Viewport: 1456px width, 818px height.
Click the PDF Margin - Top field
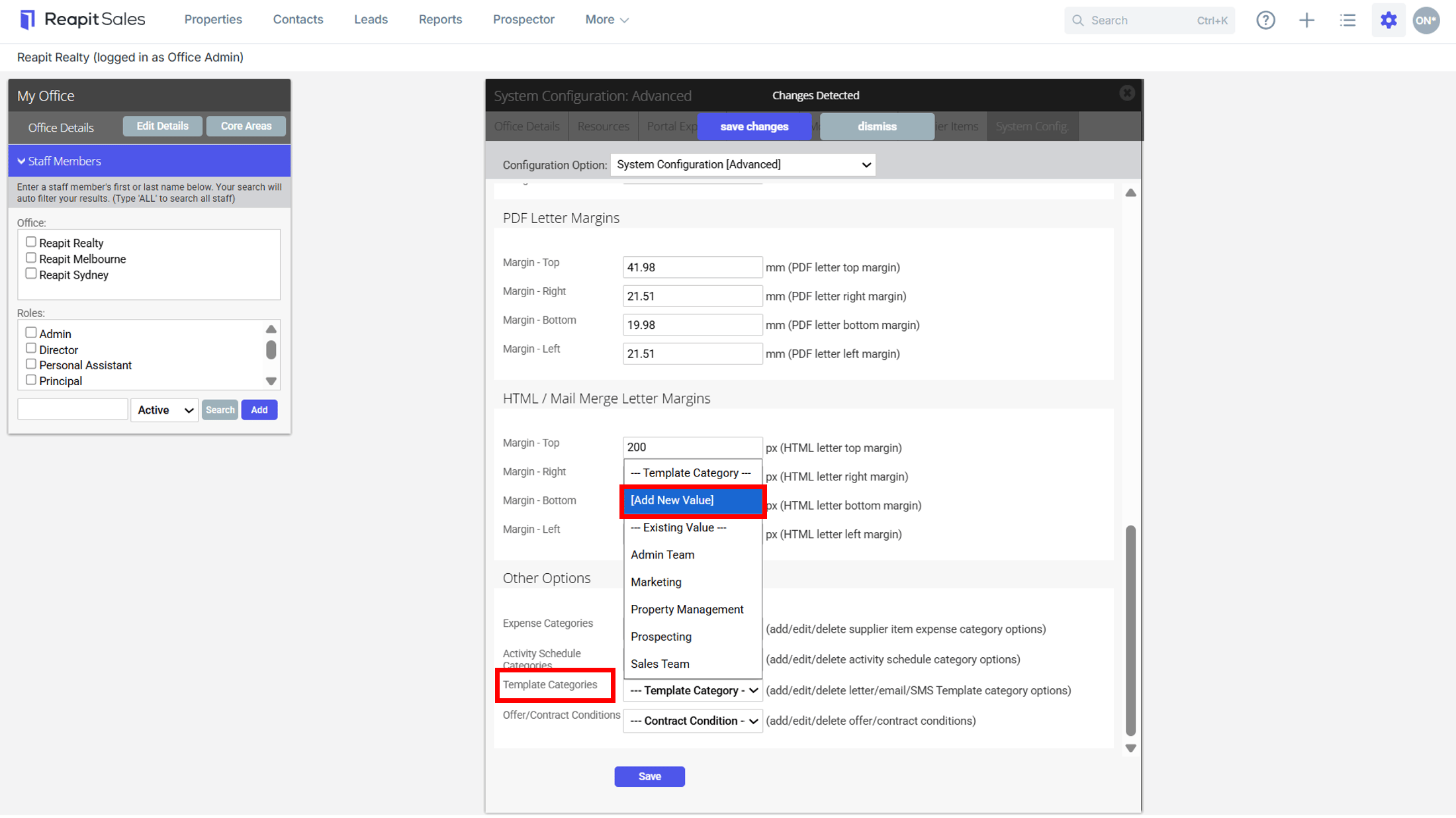(x=692, y=267)
